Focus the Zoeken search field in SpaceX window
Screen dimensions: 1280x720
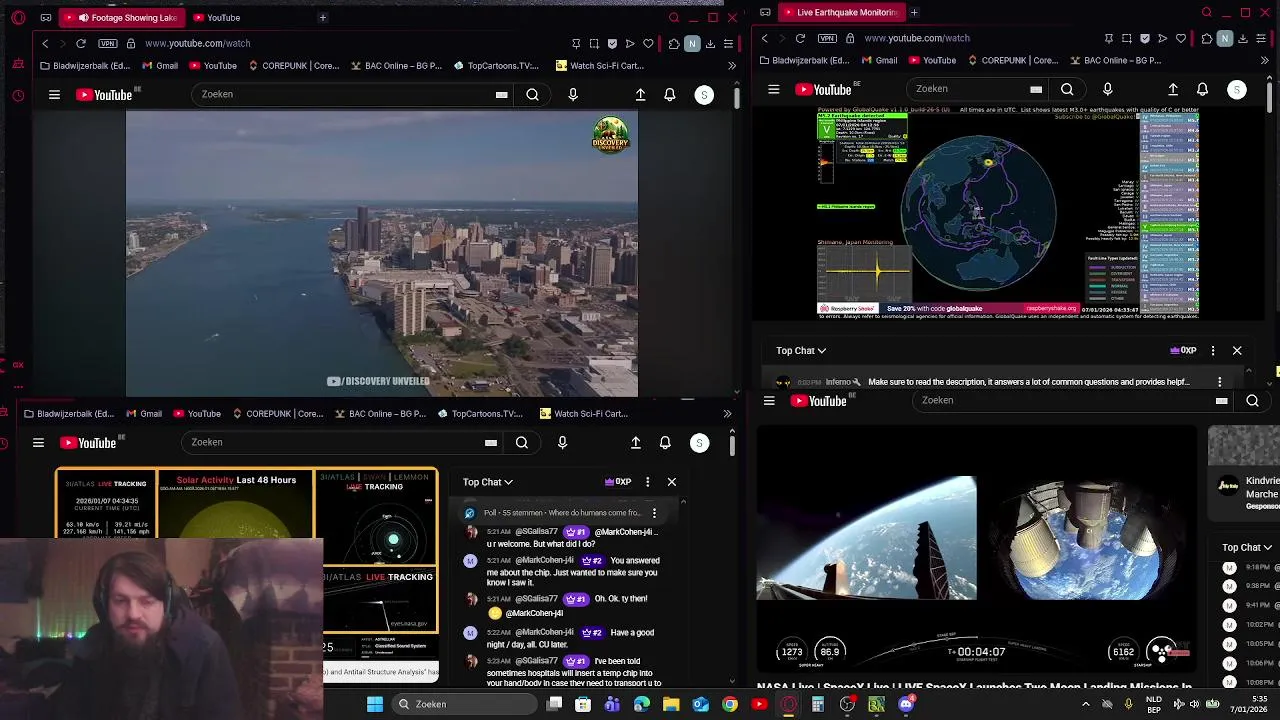coord(1061,401)
